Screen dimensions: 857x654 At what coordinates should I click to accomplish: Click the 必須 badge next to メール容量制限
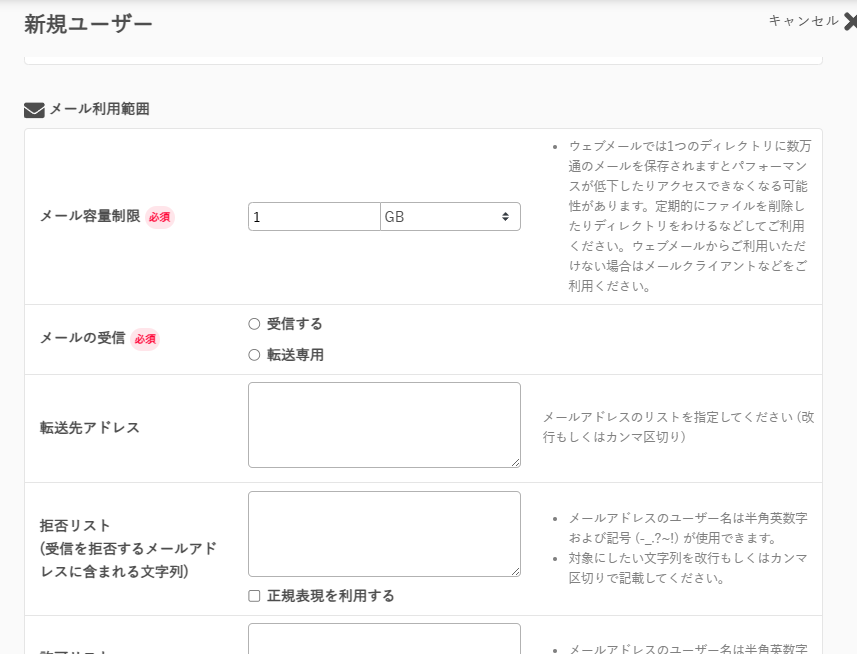tap(160, 217)
